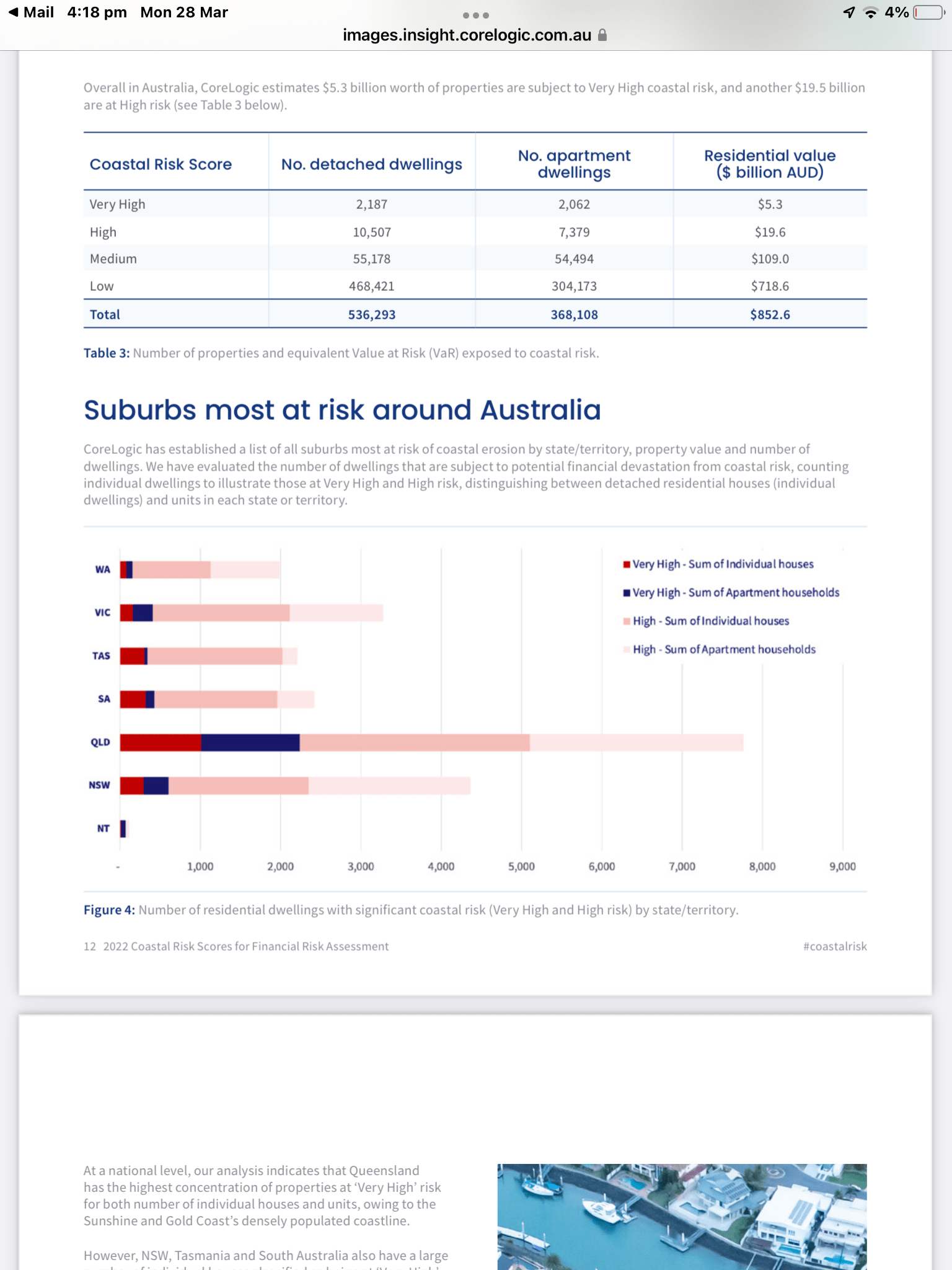Click the NSW bar in the chart
The image size is (952, 1270).
(x=294, y=786)
